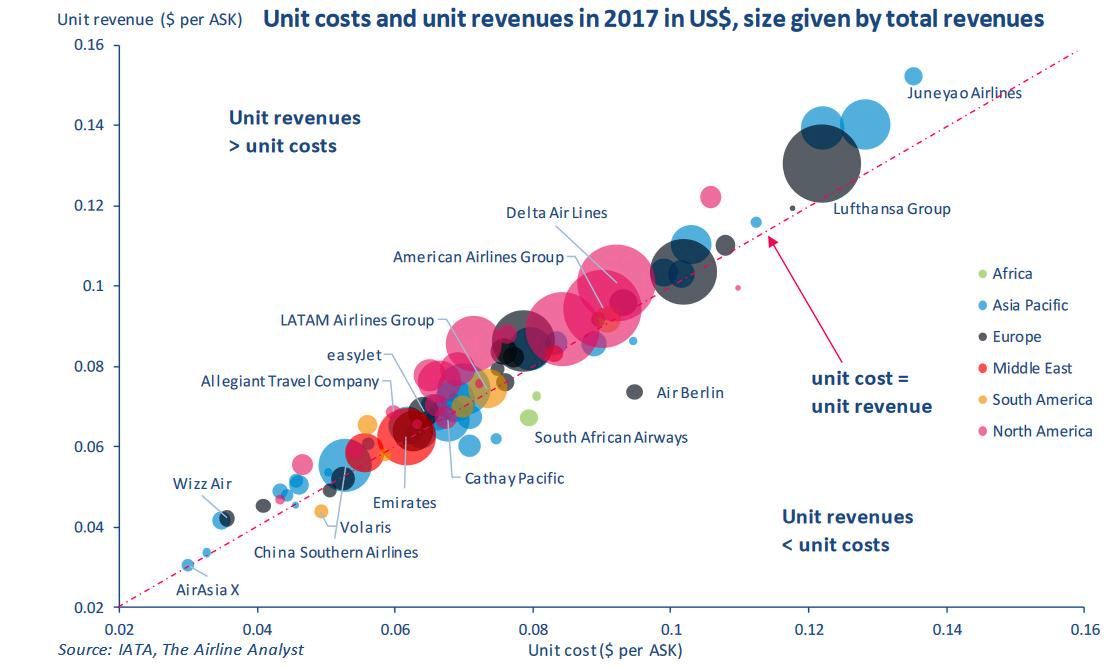Select the large dark Lufthansa Group bubble
1112x669 pixels.
[x=821, y=166]
